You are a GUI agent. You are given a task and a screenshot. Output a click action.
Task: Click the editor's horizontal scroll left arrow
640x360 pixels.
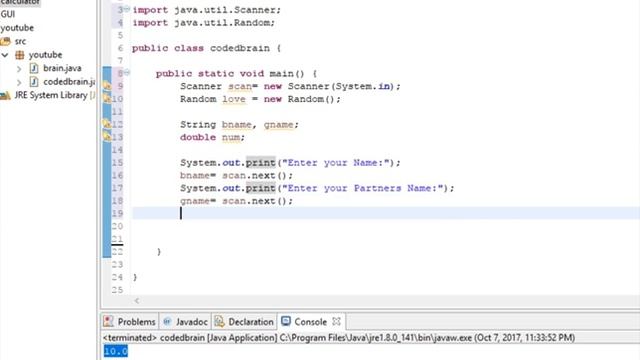point(137,301)
